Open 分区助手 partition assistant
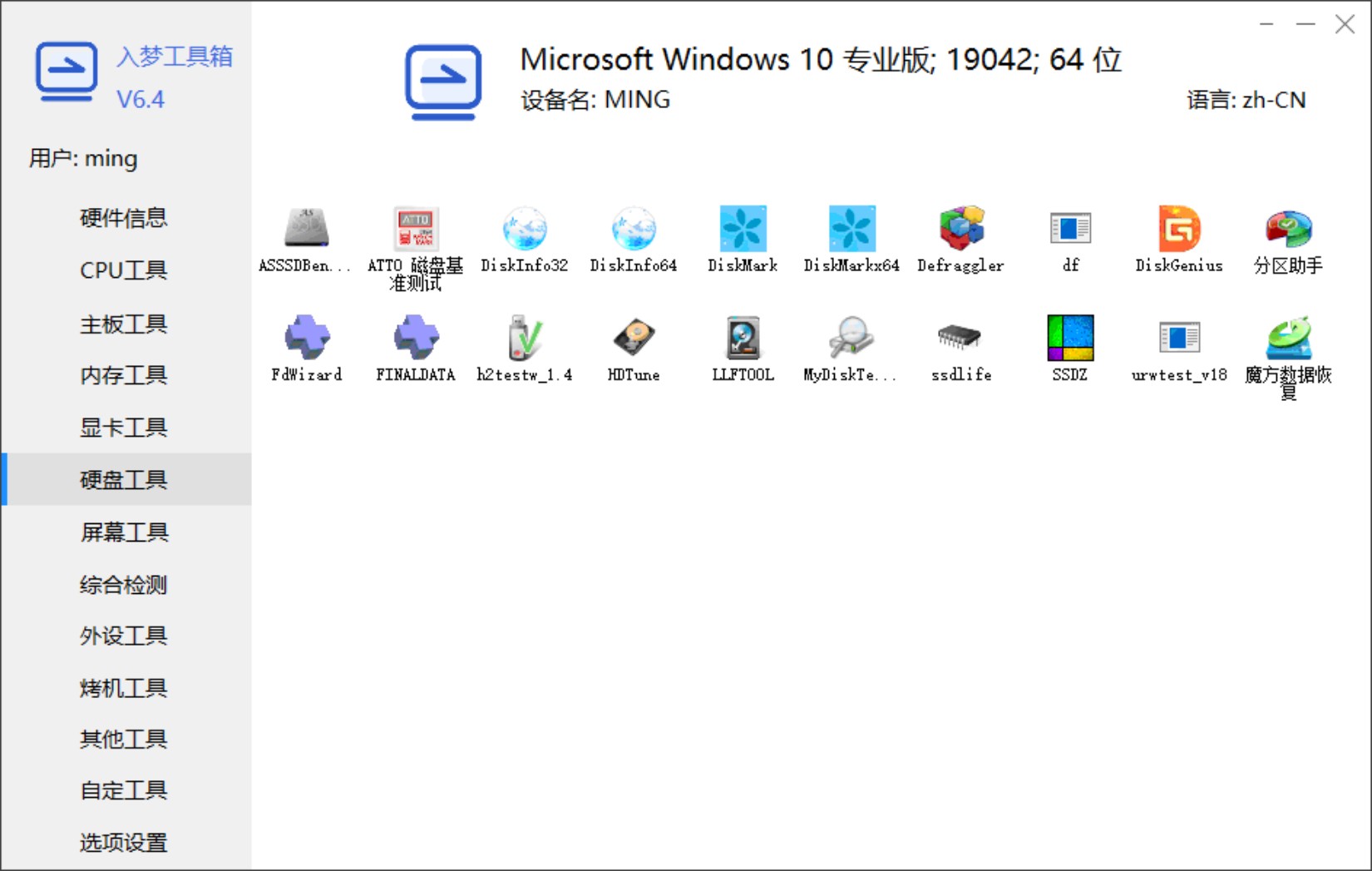 click(x=1288, y=228)
